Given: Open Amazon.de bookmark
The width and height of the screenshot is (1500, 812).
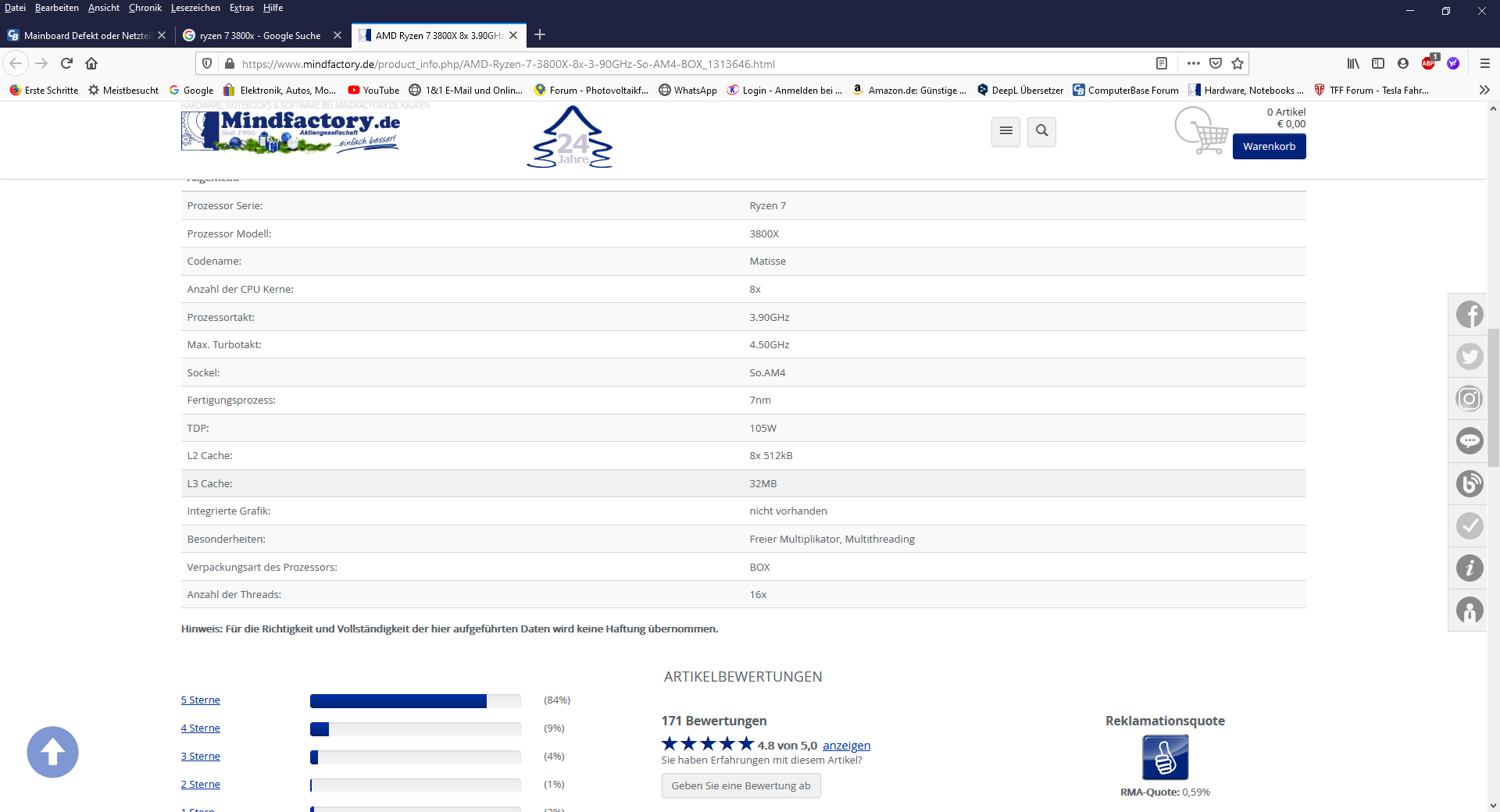Looking at the screenshot, I should click(909, 90).
